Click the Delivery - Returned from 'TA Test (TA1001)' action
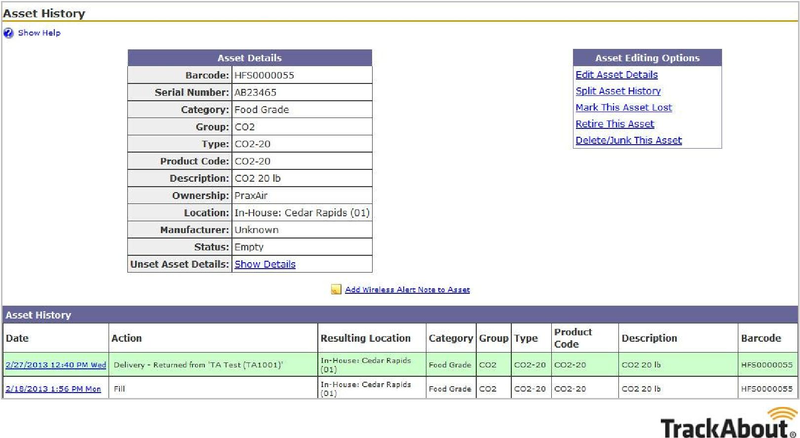800x438 pixels. pos(198,365)
